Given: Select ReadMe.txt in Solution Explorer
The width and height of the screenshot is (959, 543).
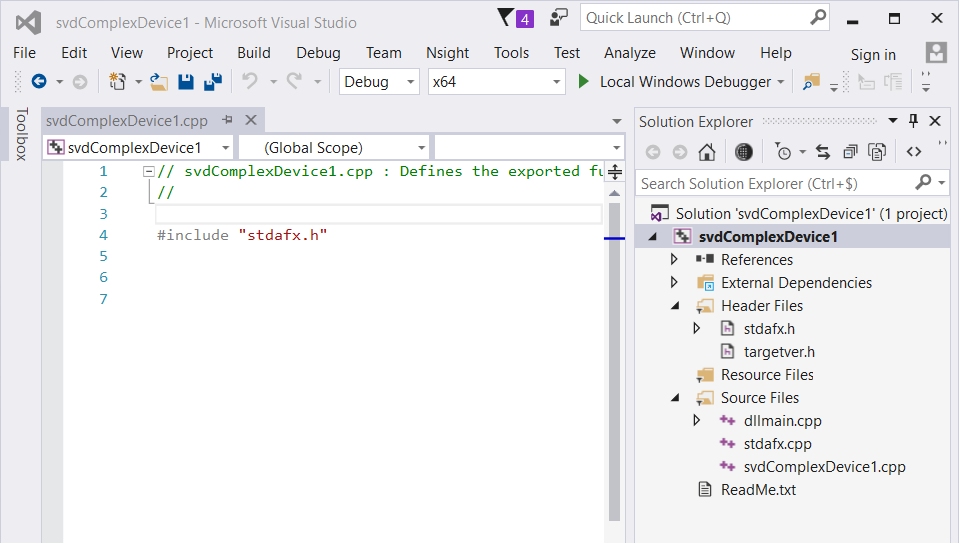Looking at the screenshot, I should pyautogui.click(x=758, y=490).
